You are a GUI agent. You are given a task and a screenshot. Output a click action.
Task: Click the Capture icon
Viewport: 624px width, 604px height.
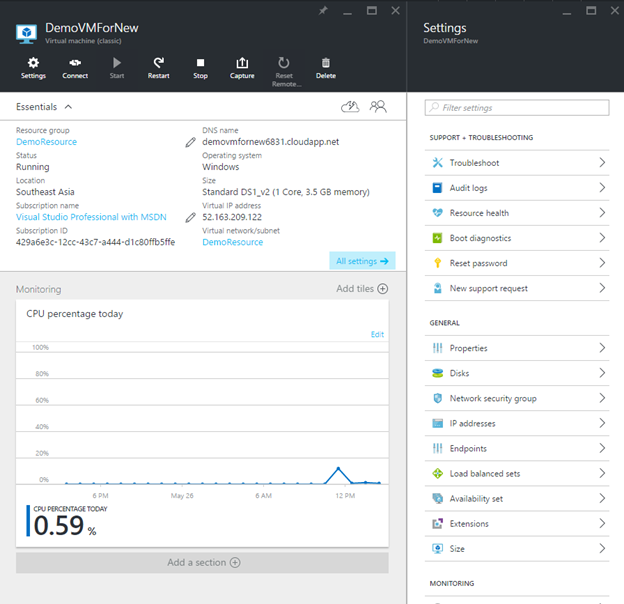[242, 63]
